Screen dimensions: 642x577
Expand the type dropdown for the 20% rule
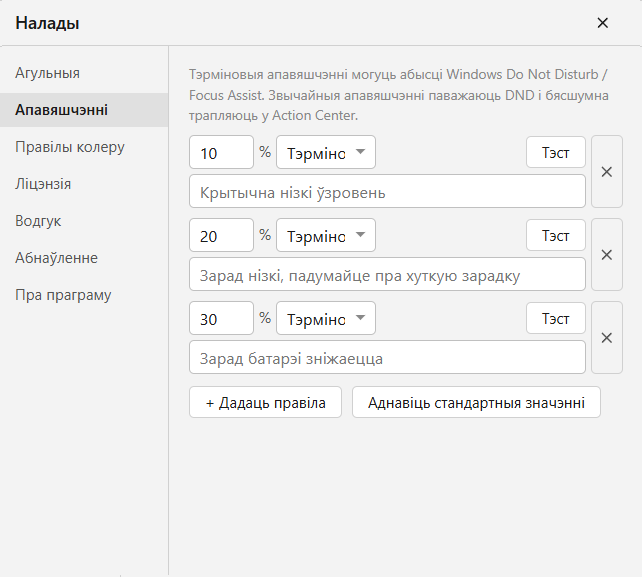[326, 235]
